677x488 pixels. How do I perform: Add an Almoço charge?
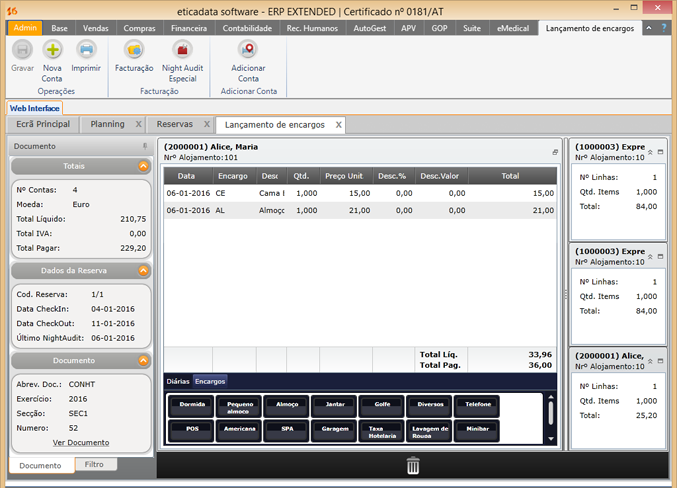coord(287,405)
